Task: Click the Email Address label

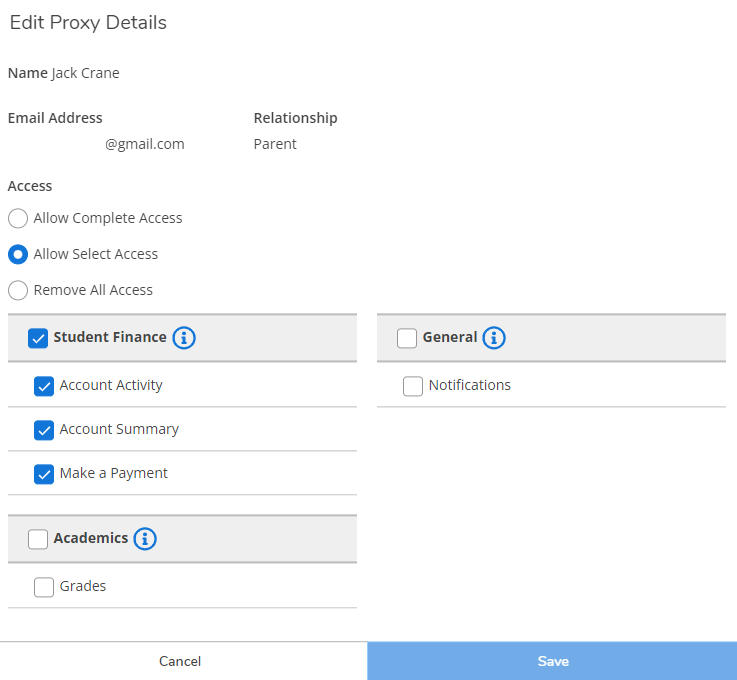Action: click(55, 118)
